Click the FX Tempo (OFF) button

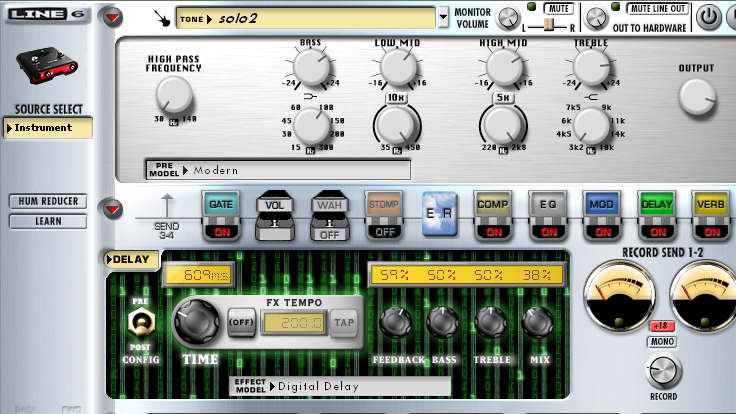pyautogui.click(x=242, y=322)
